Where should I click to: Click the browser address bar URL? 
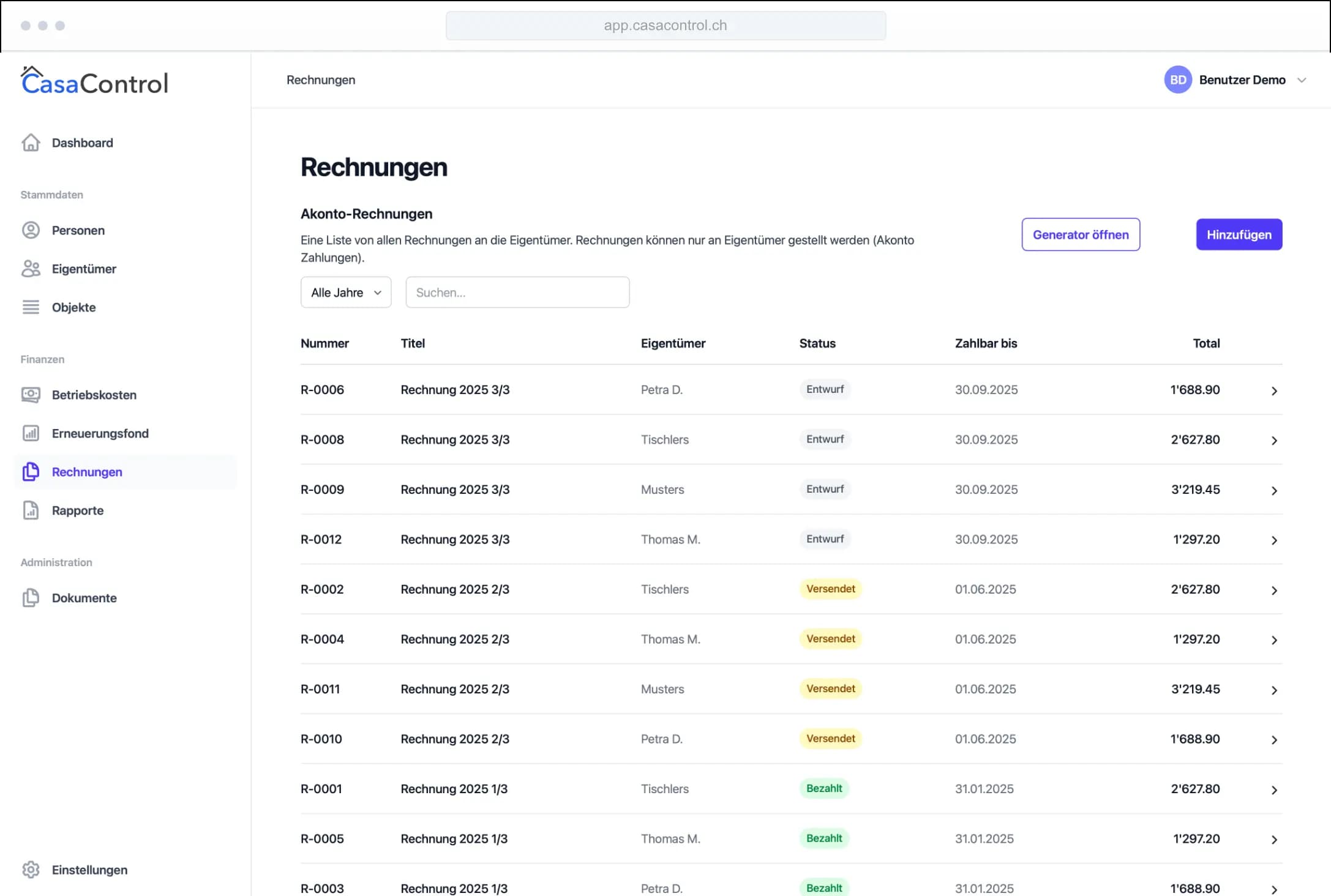(x=665, y=26)
